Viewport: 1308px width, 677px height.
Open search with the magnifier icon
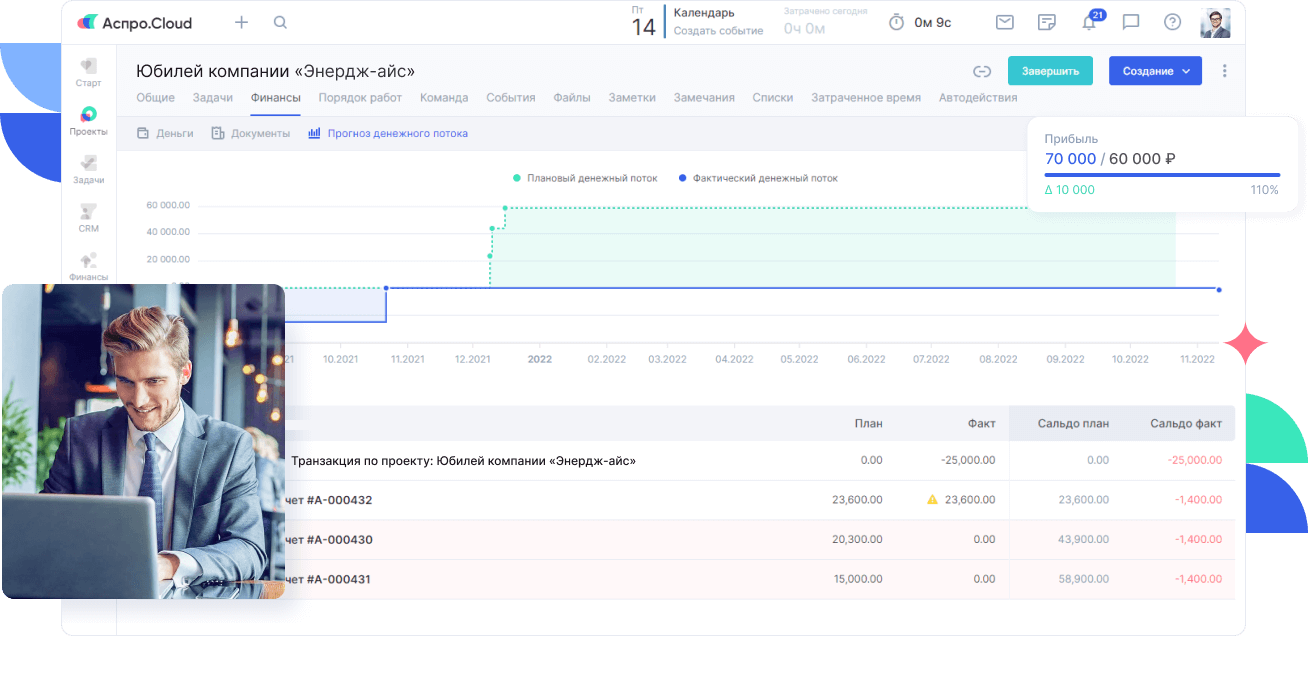click(x=280, y=22)
